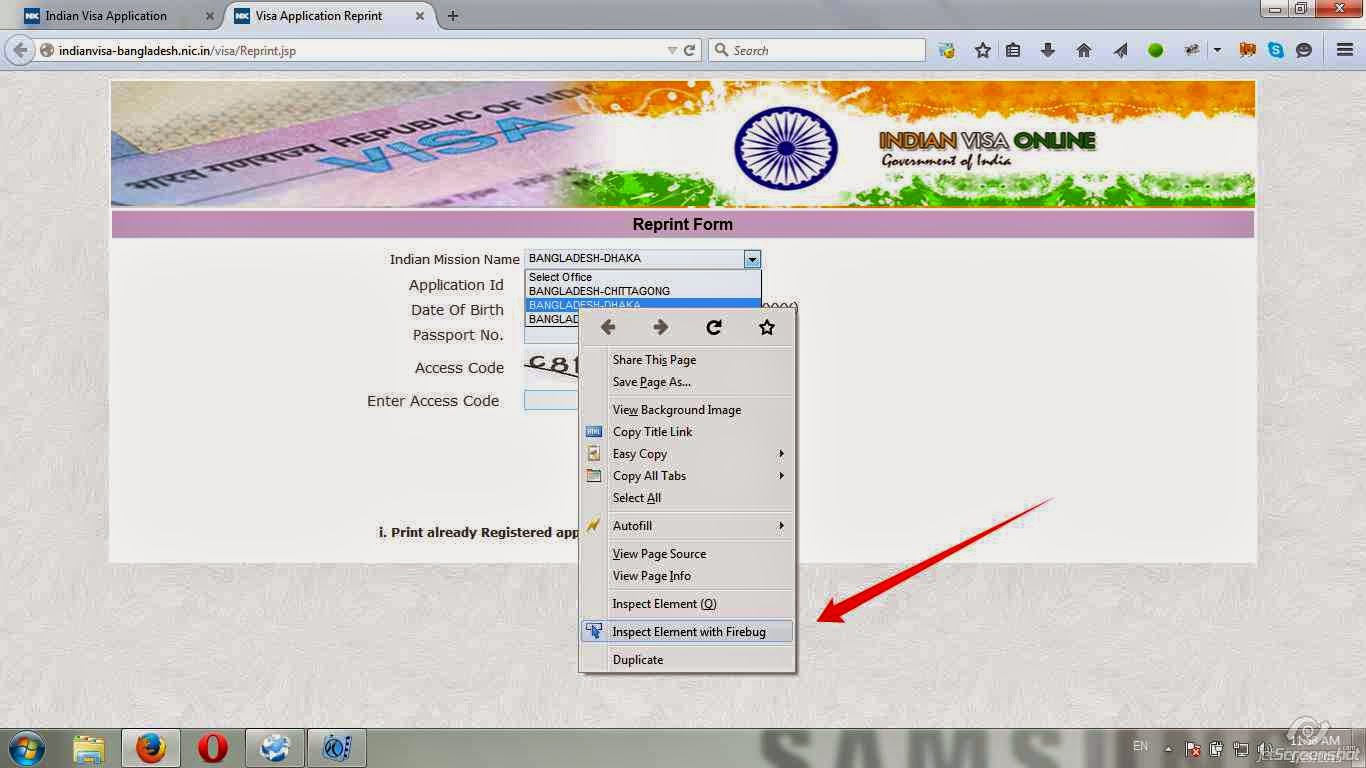This screenshot has height=768, width=1366.
Task: Click the EN language indicator
Action: [1140, 747]
